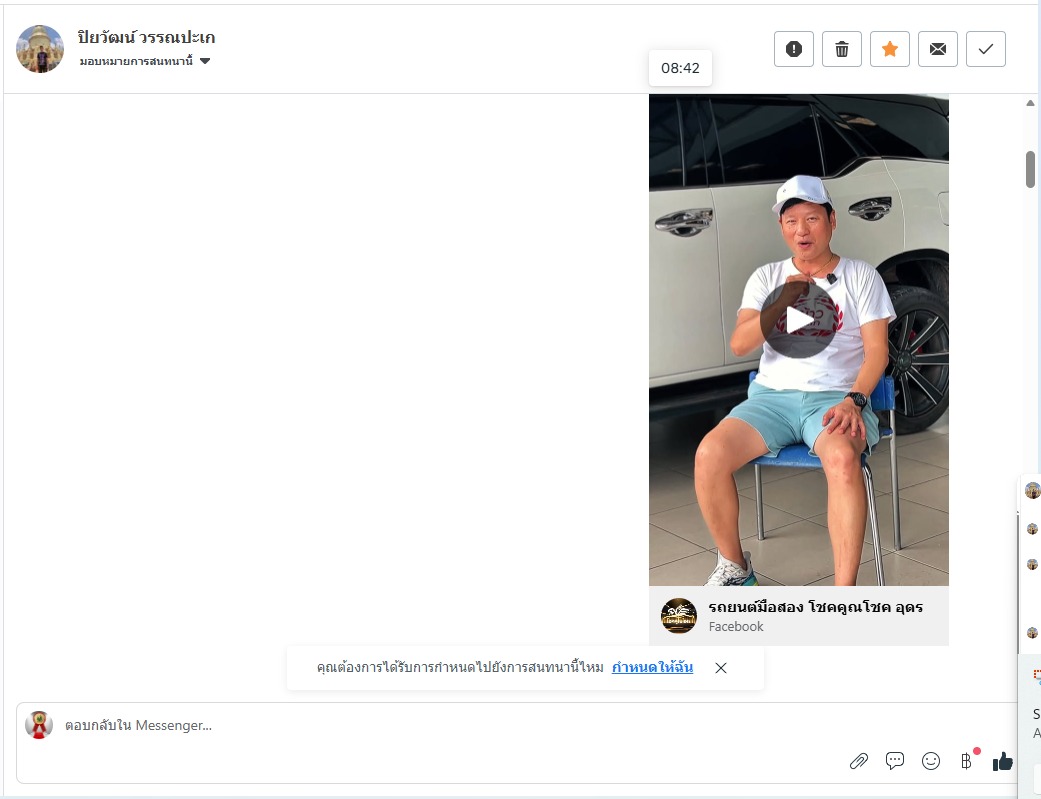The image size is (1041, 799).
Task: Mark conversation as spam with exclamation icon
Action: click(793, 49)
